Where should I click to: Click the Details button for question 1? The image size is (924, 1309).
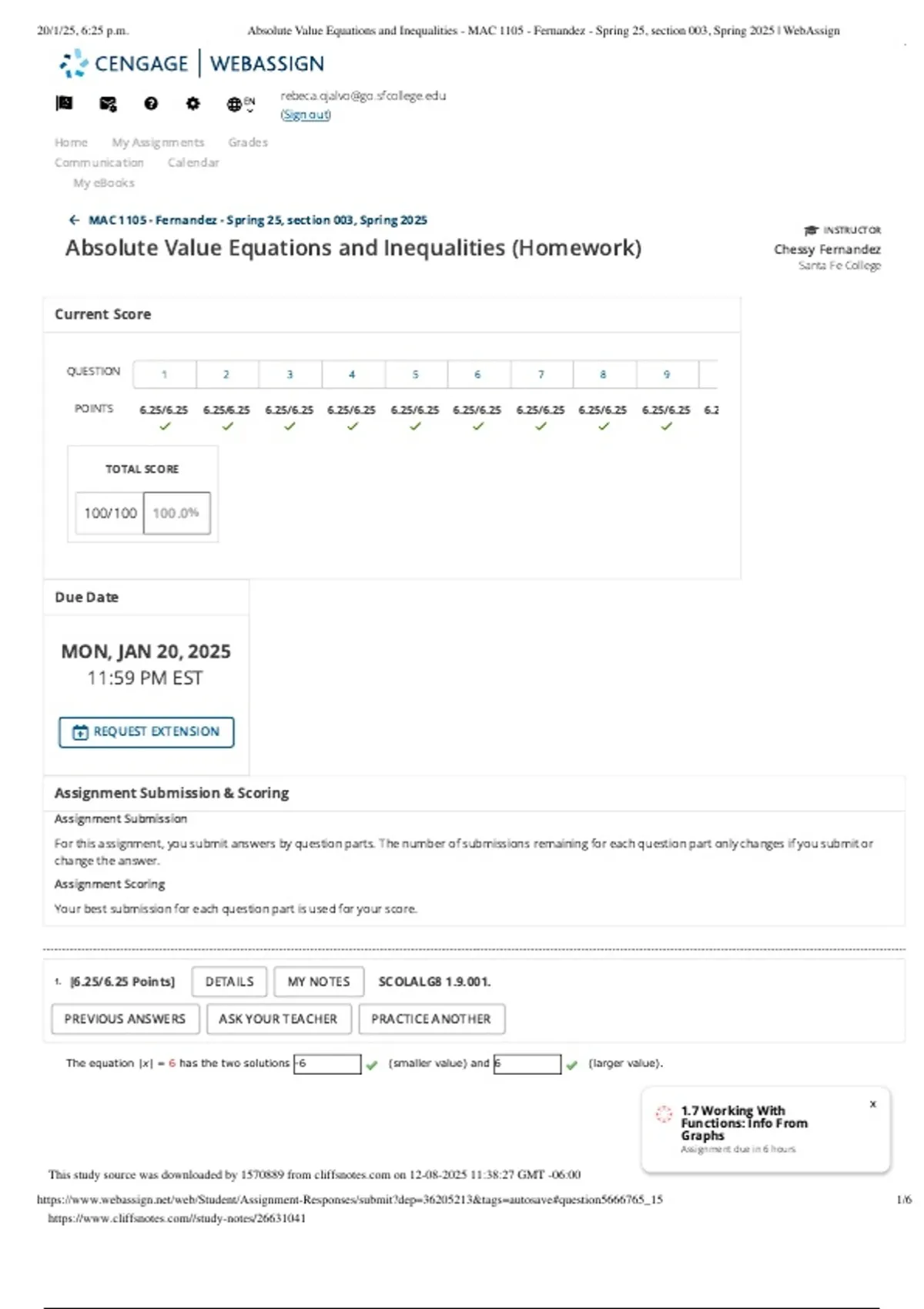(229, 982)
